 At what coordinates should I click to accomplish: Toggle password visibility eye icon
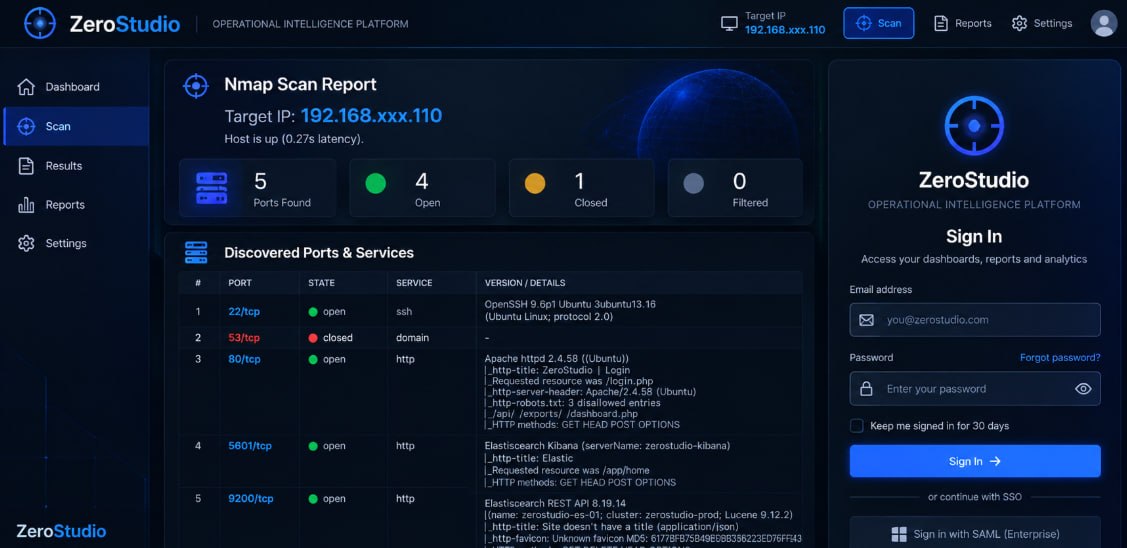(1083, 389)
